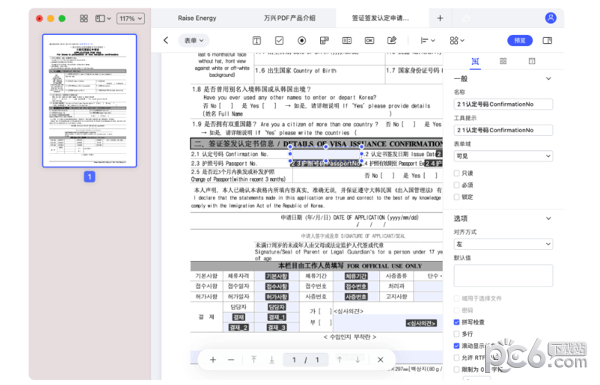Toggle the right properties panel icon
This screenshot has width=600, height=385.
tap(547, 40)
